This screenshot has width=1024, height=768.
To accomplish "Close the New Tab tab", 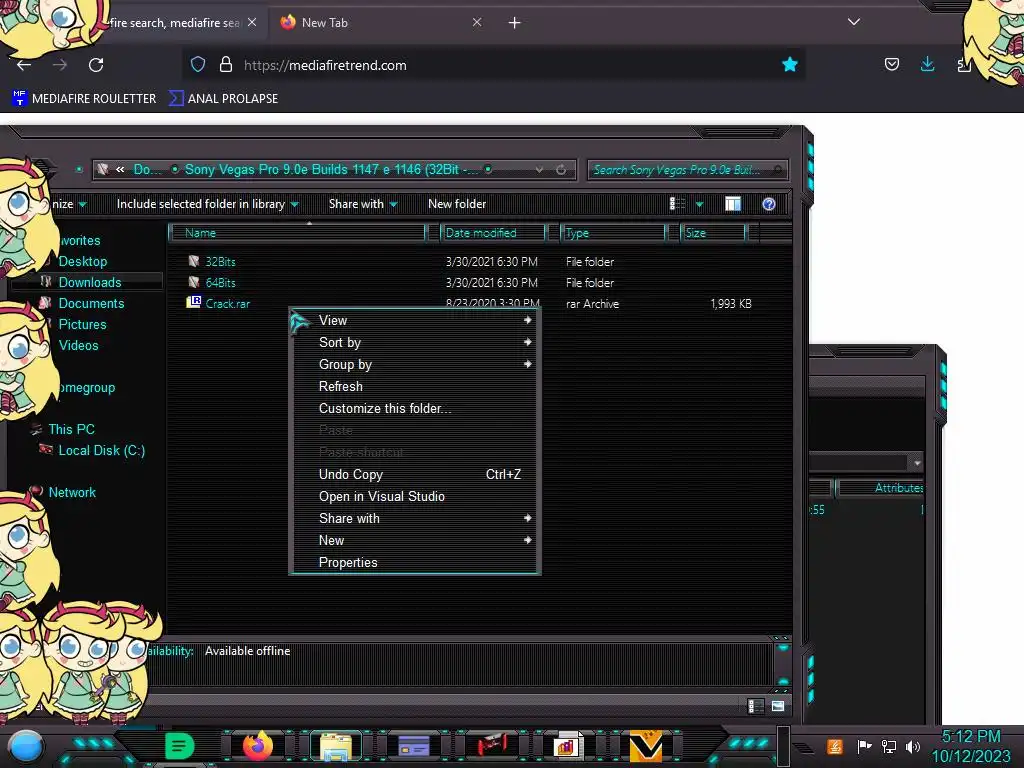I will pyautogui.click(x=477, y=22).
